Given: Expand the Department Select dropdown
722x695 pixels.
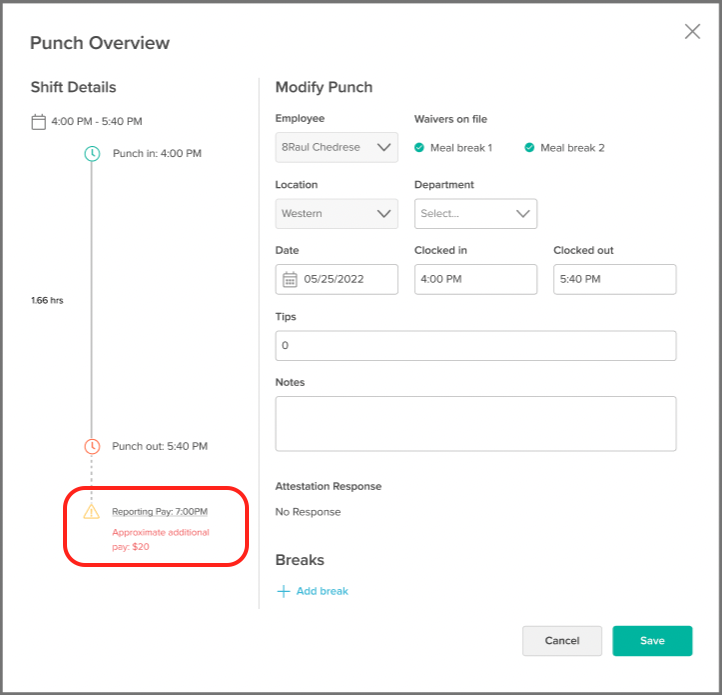Looking at the screenshot, I should [476, 214].
